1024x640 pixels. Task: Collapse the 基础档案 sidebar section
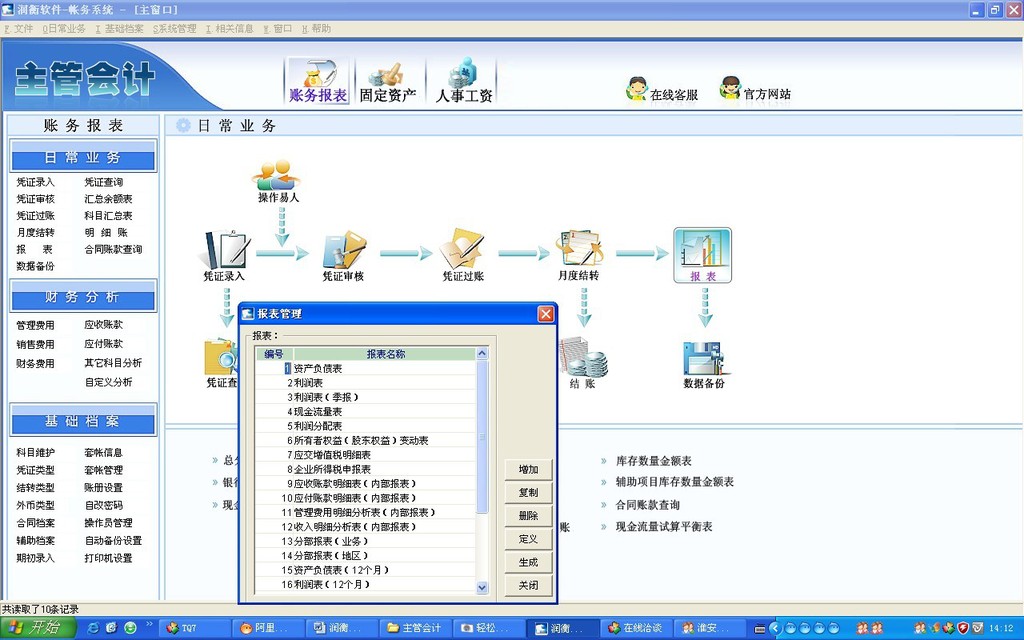tap(82, 422)
